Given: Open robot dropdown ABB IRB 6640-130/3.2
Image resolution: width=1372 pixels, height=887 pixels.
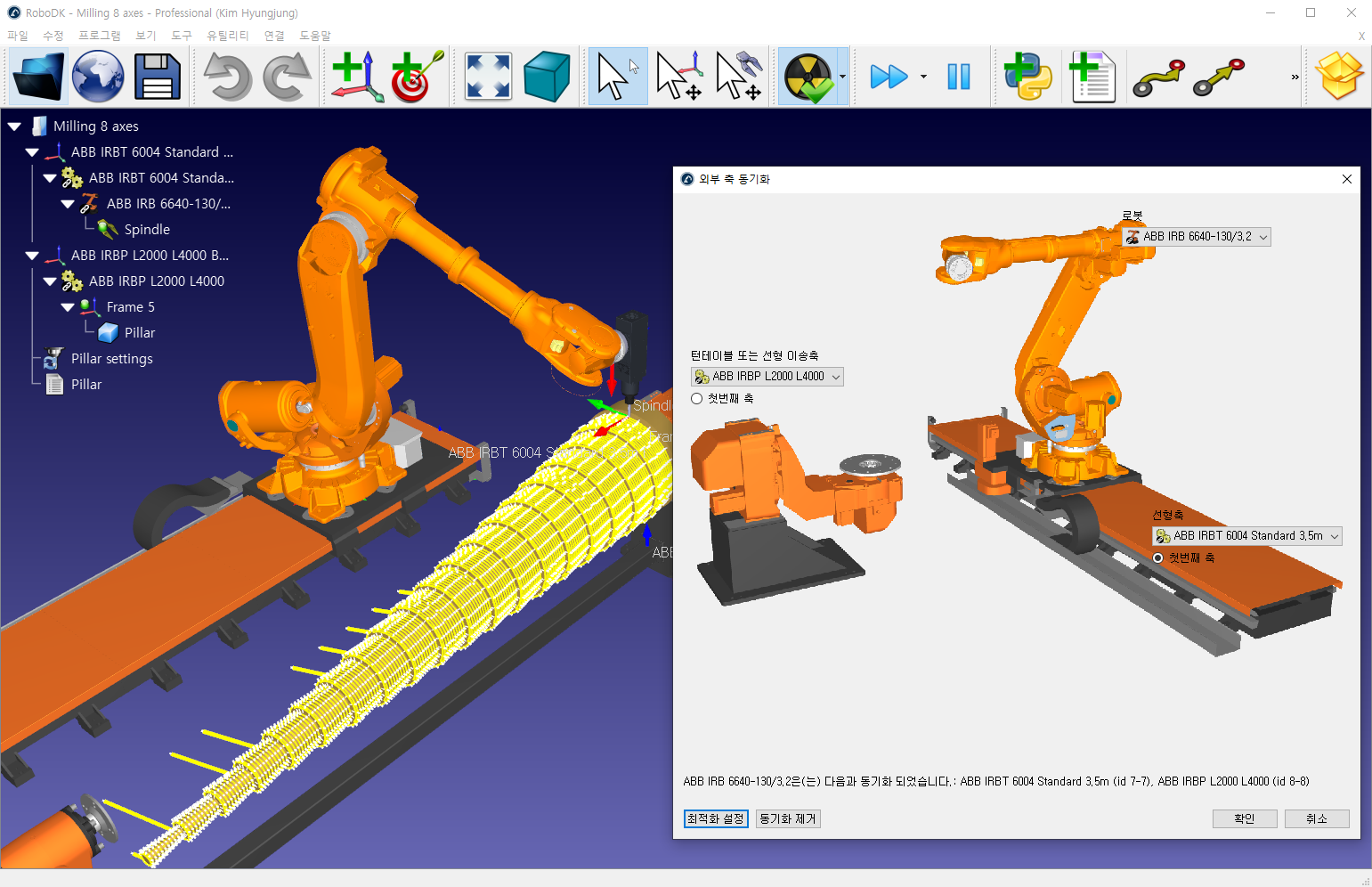Looking at the screenshot, I should (x=1197, y=237).
